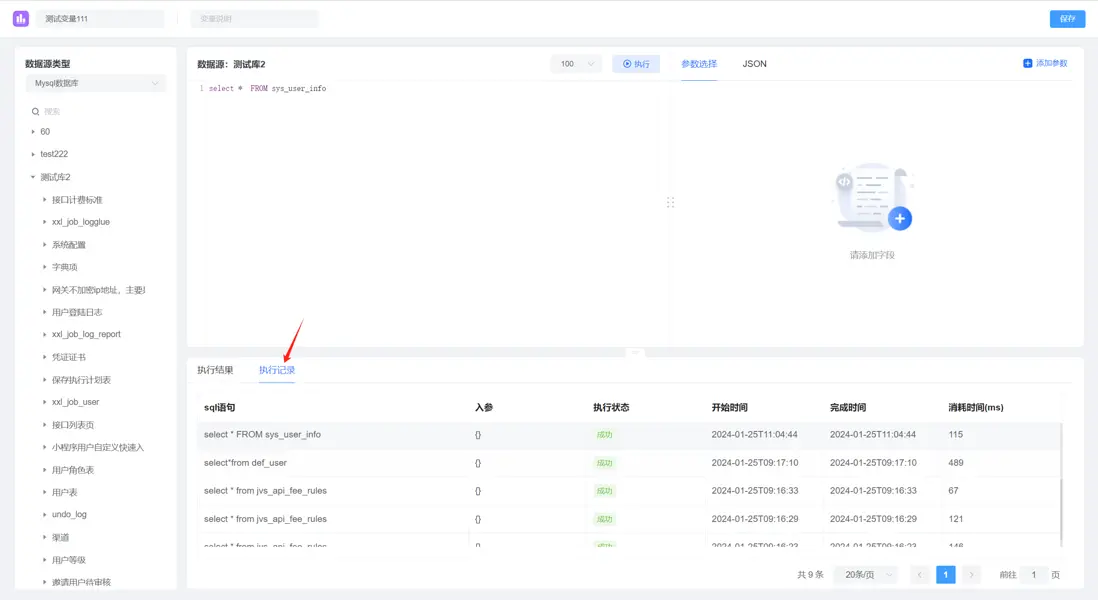1098x600 pixels.
Task: Select the undo_log tree item
Action: [69, 515]
